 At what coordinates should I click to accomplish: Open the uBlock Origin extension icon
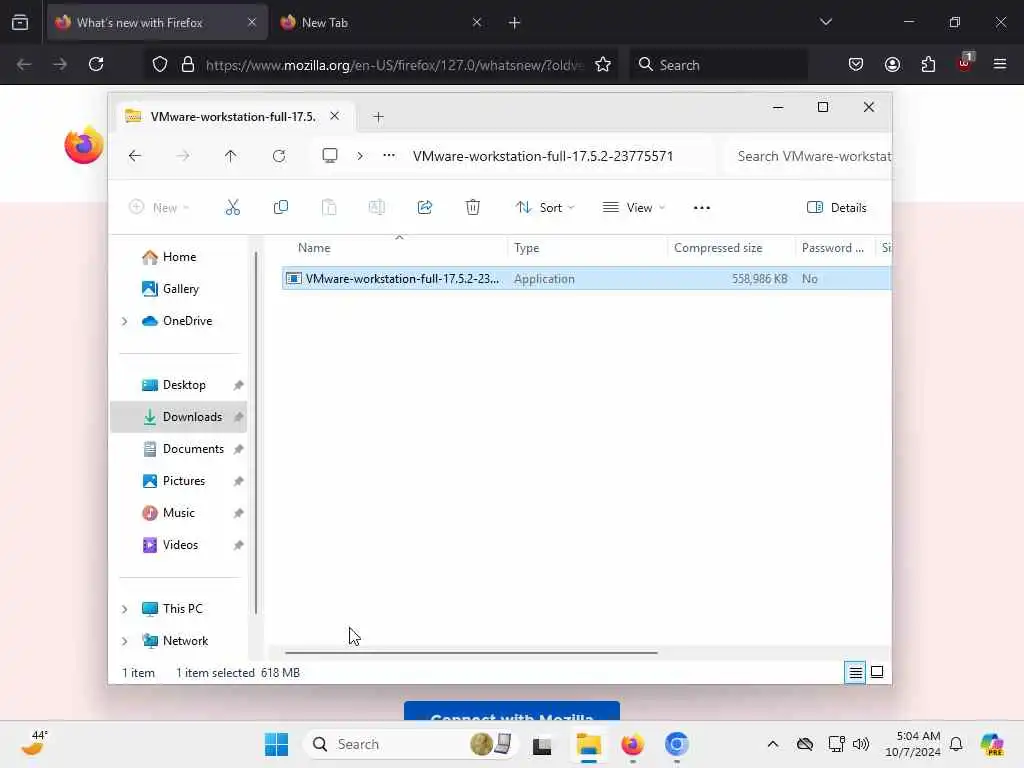965,63
